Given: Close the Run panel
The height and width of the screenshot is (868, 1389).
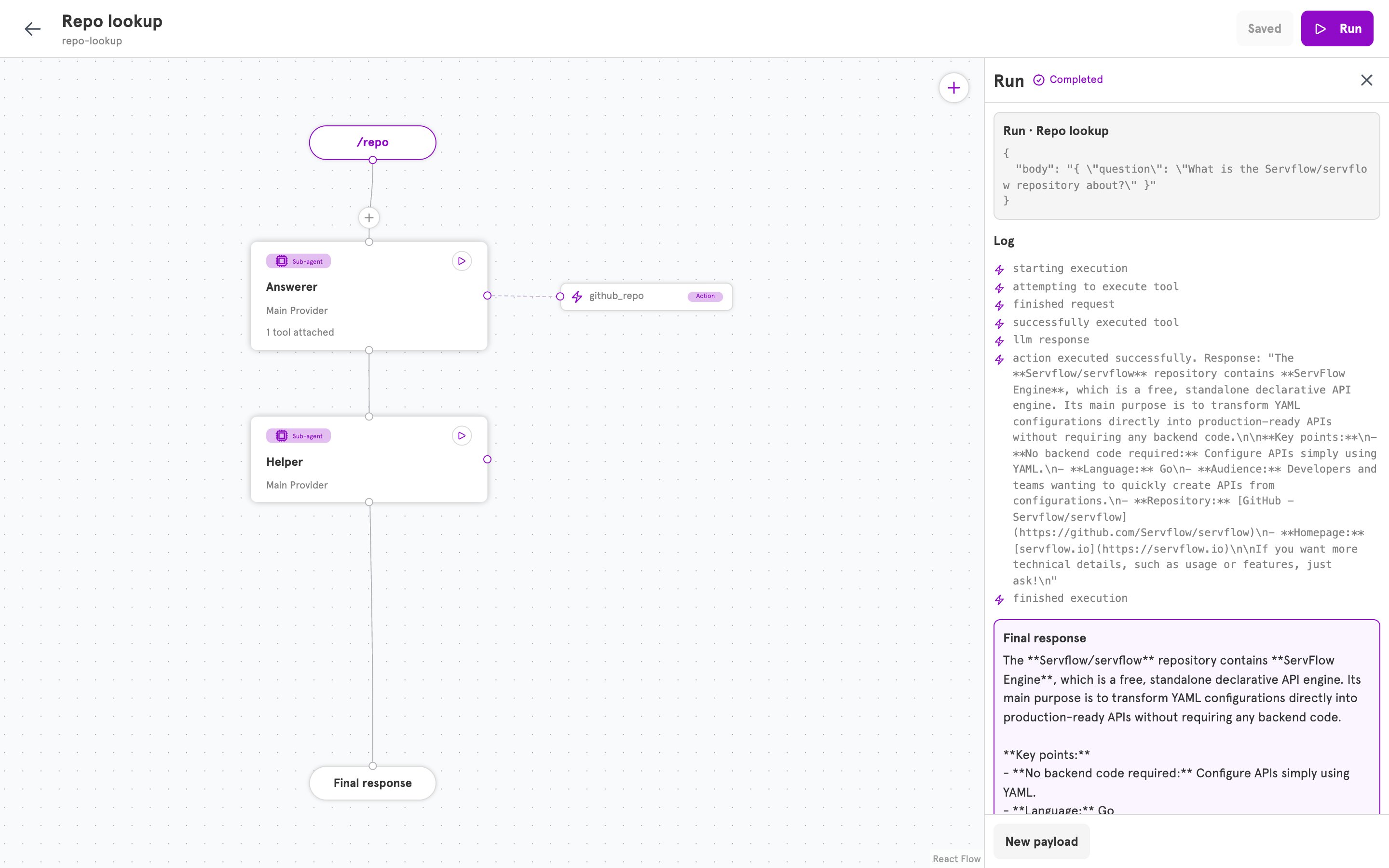Looking at the screenshot, I should click(x=1367, y=81).
